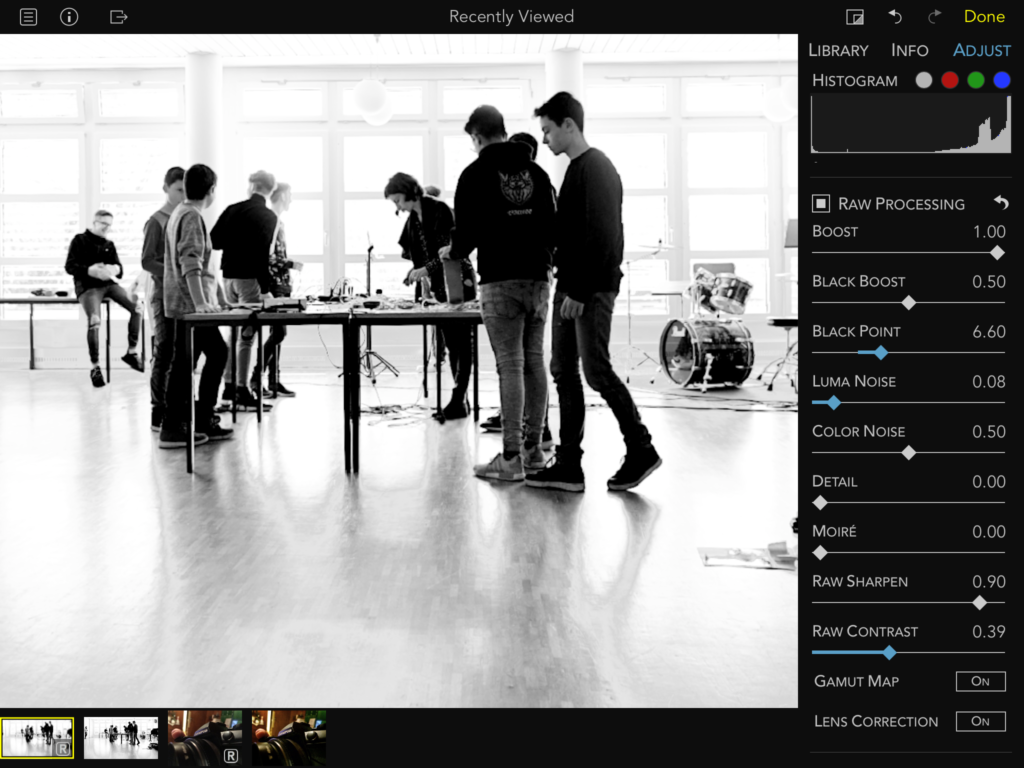The height and width of the screenshot is (768, 1024).
Task: Click the main photo preview
Action: [398, 371]
